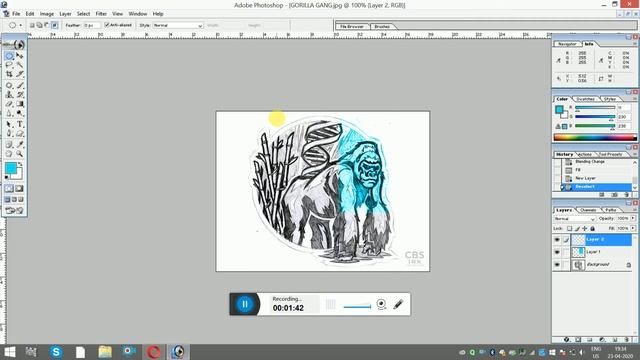This screenshot has width=640, height=360.
Task: Open the File Browser tab
Action: point(352,26)
